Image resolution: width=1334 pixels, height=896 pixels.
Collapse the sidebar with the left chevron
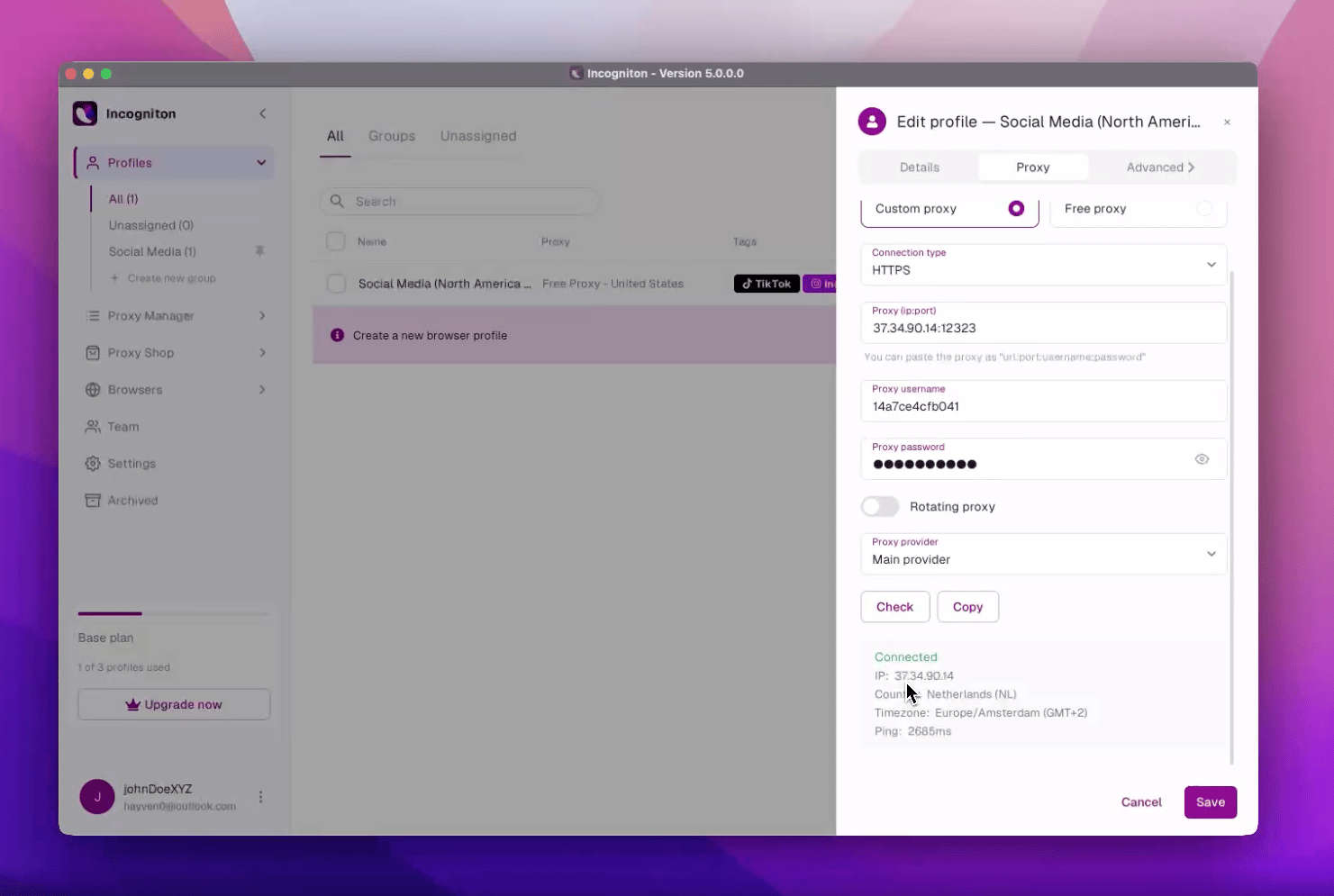coord(263,113)
